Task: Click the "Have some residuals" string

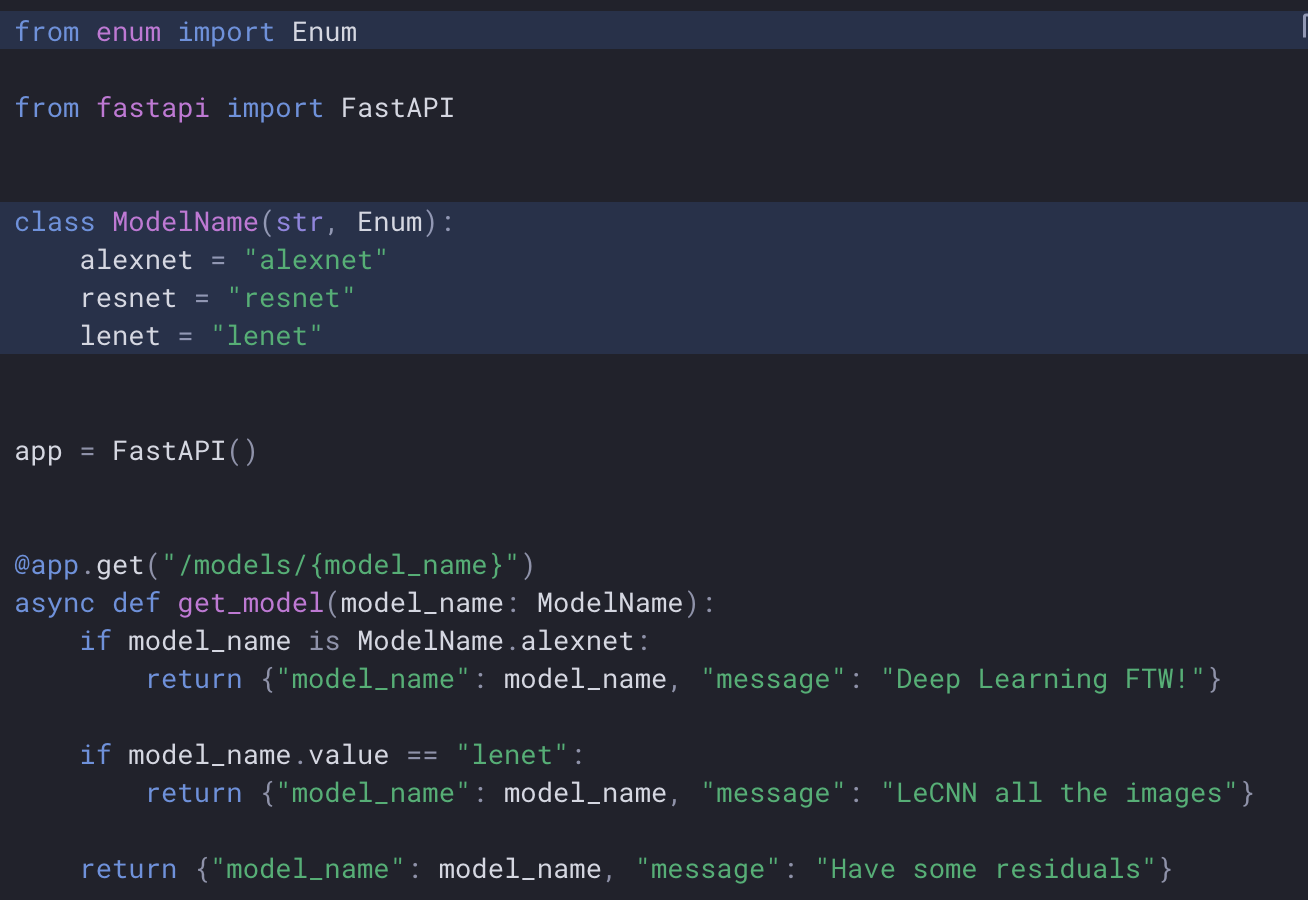Action: coord(986,869)
